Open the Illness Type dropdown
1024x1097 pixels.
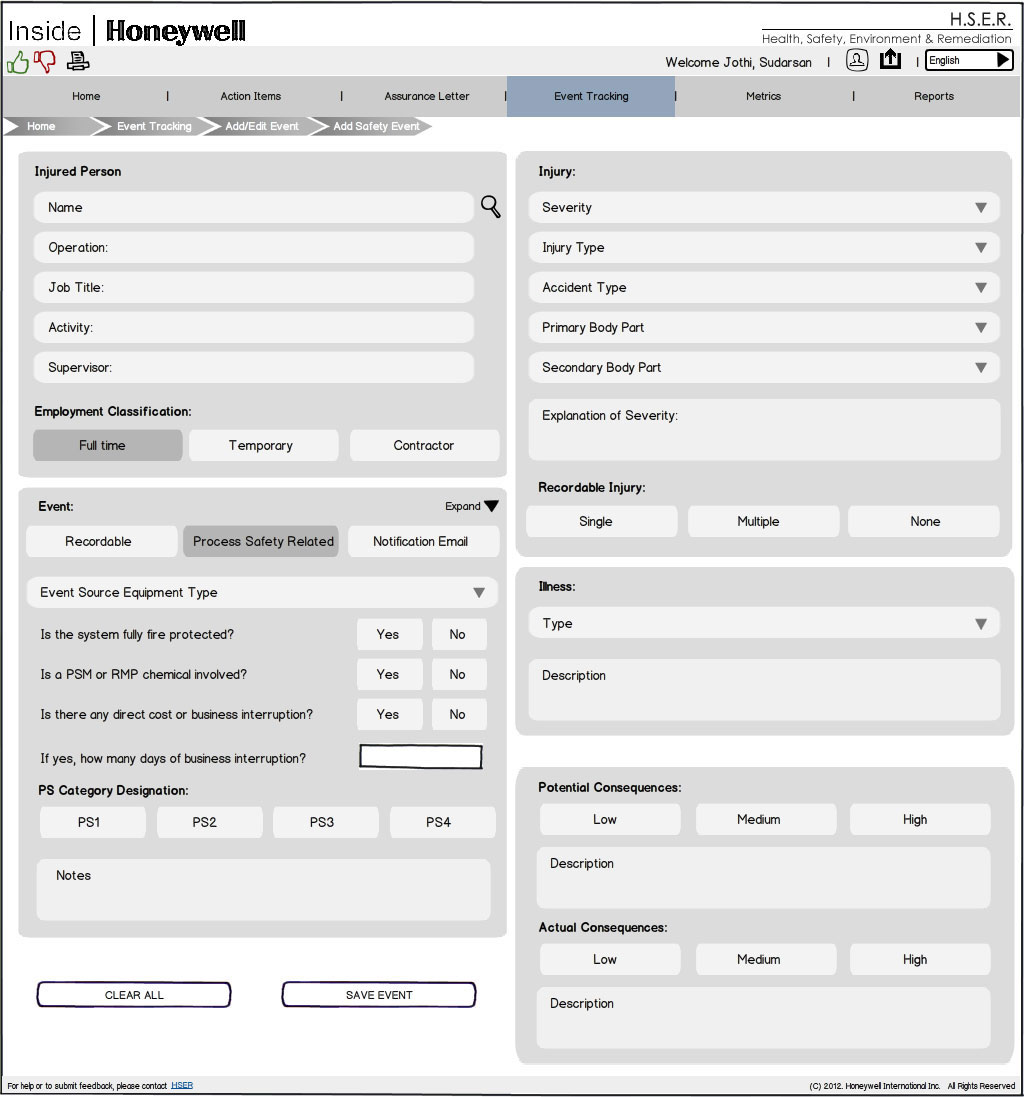coord(764,624)
